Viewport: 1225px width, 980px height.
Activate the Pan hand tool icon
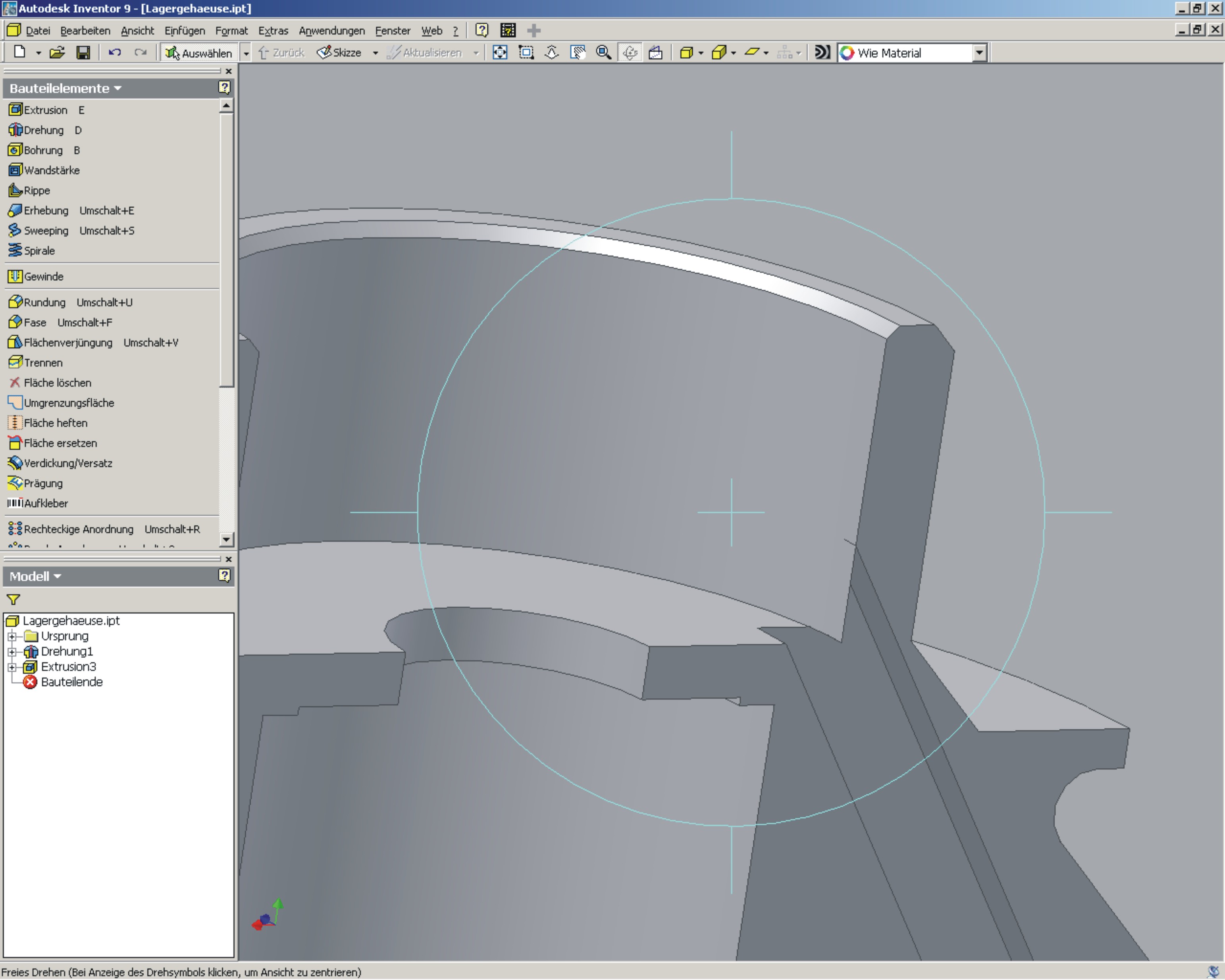(578, 53)
